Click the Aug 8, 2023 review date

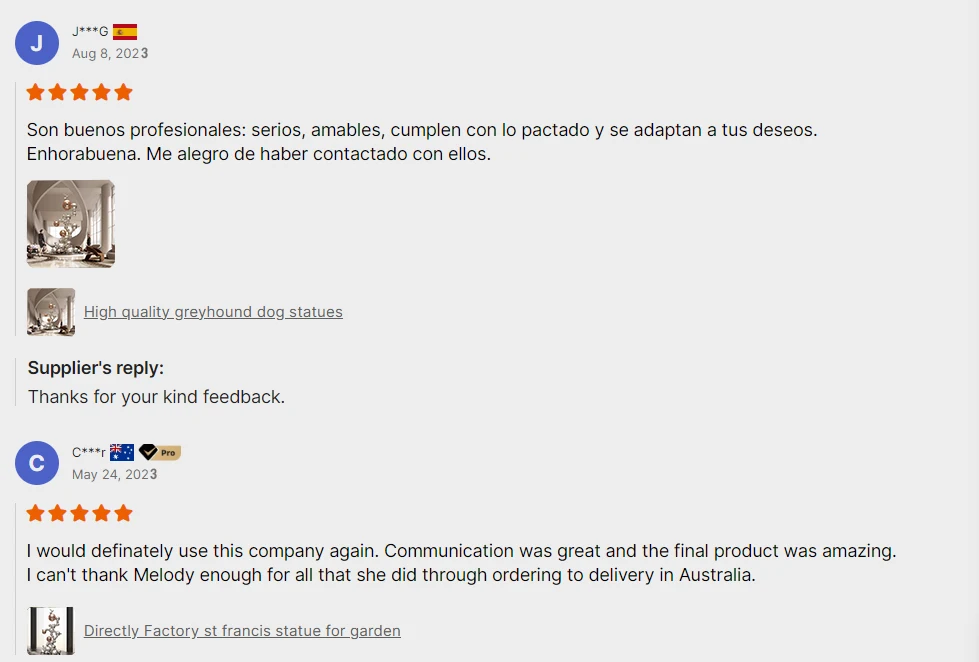[110, 53]
